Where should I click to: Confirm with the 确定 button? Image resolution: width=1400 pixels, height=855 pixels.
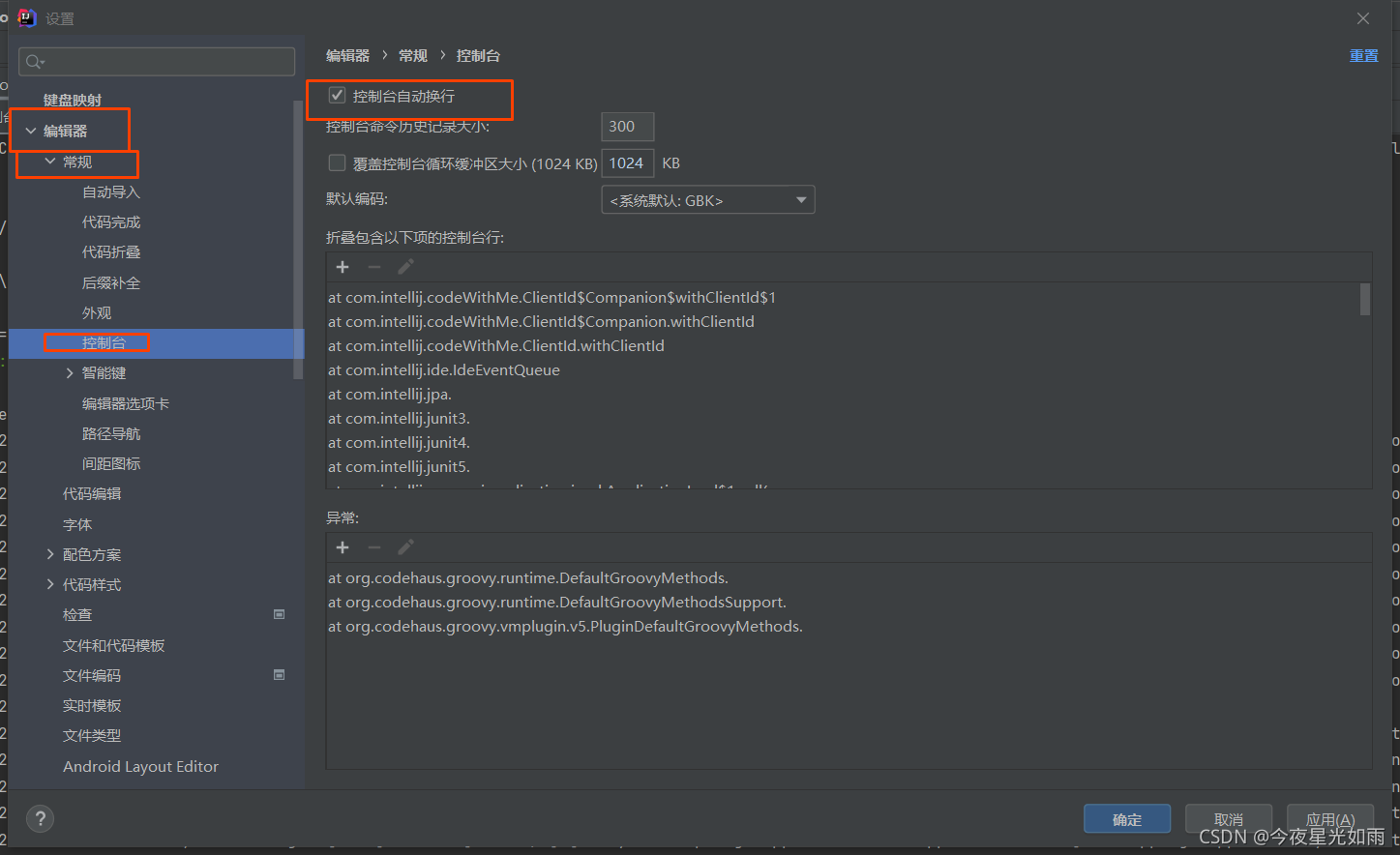pos(1127,819)
